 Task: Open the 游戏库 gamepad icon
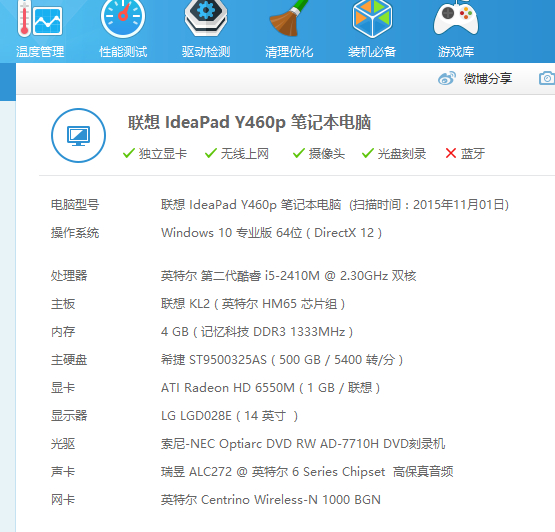456,18
